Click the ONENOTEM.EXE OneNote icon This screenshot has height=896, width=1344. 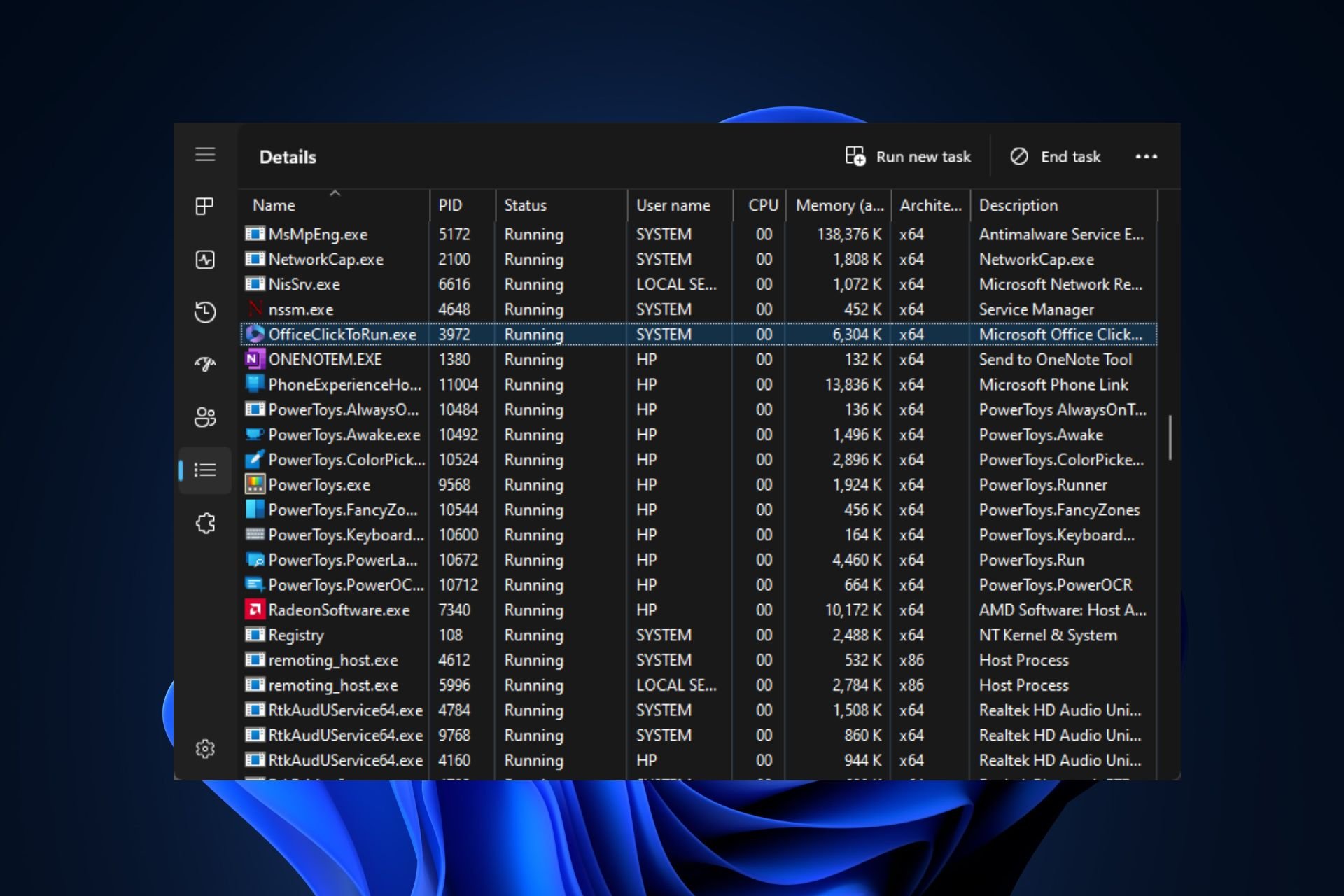coord(255,359)
